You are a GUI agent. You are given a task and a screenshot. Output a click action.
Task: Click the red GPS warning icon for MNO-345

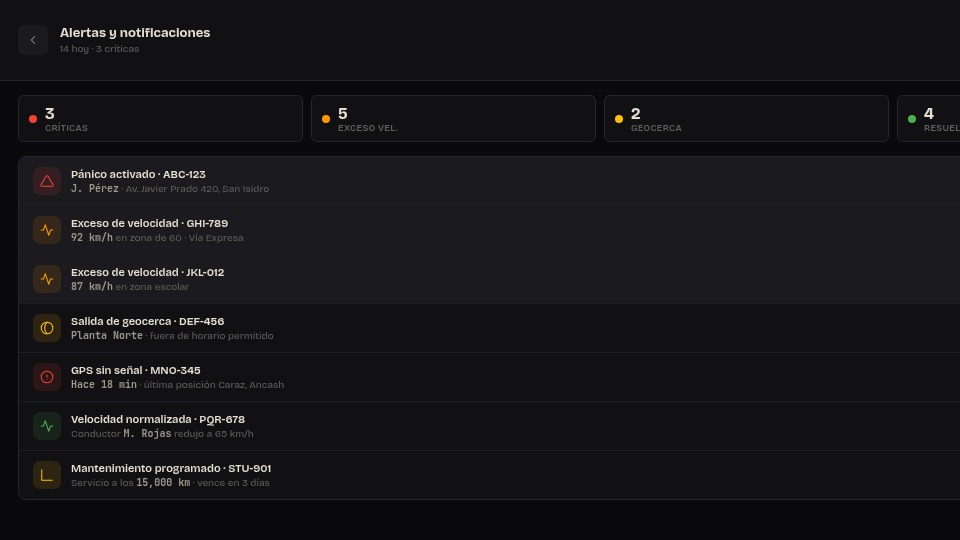[47, 377]
